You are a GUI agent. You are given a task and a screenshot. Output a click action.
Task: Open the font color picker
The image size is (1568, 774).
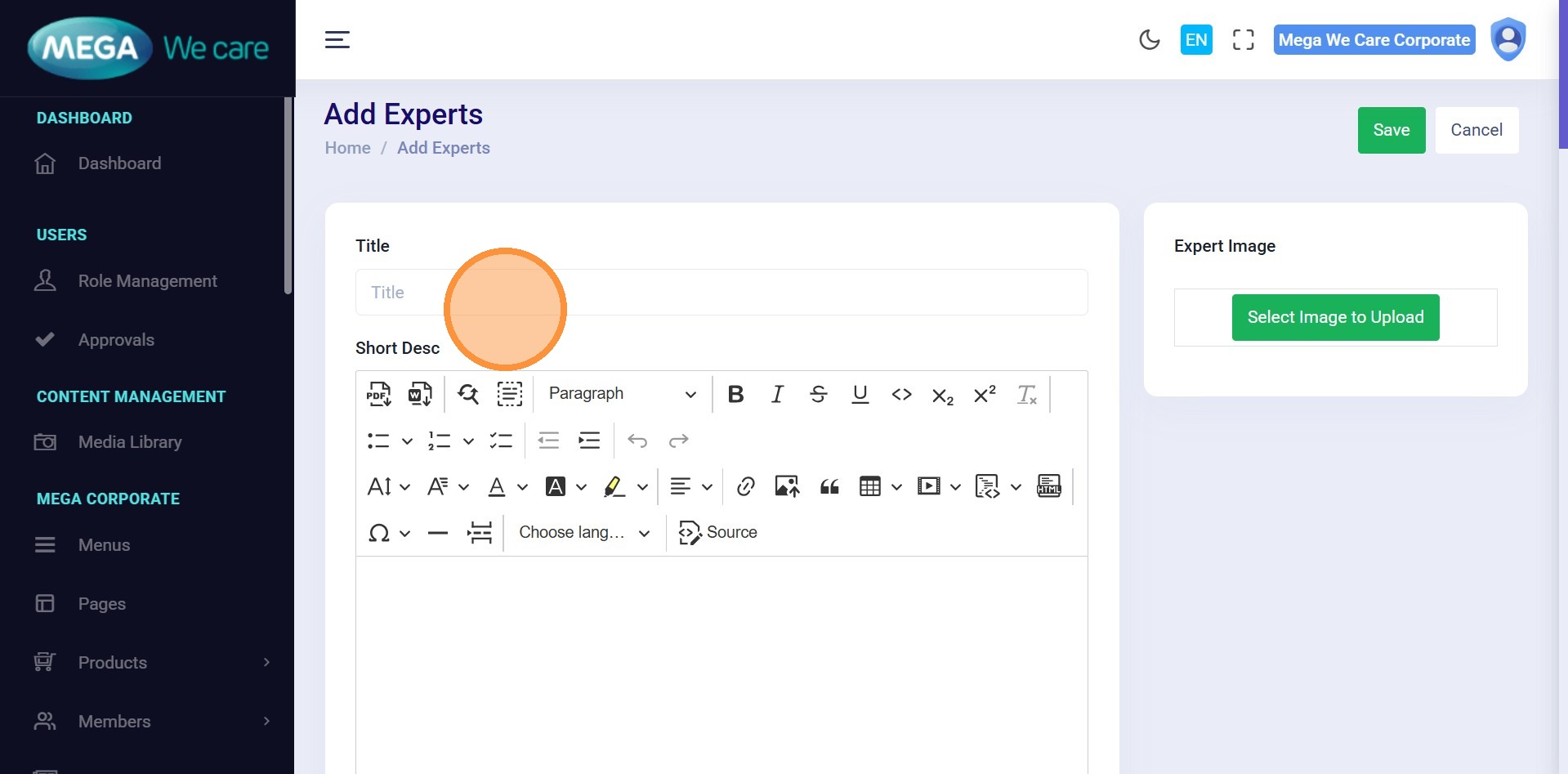497,487
